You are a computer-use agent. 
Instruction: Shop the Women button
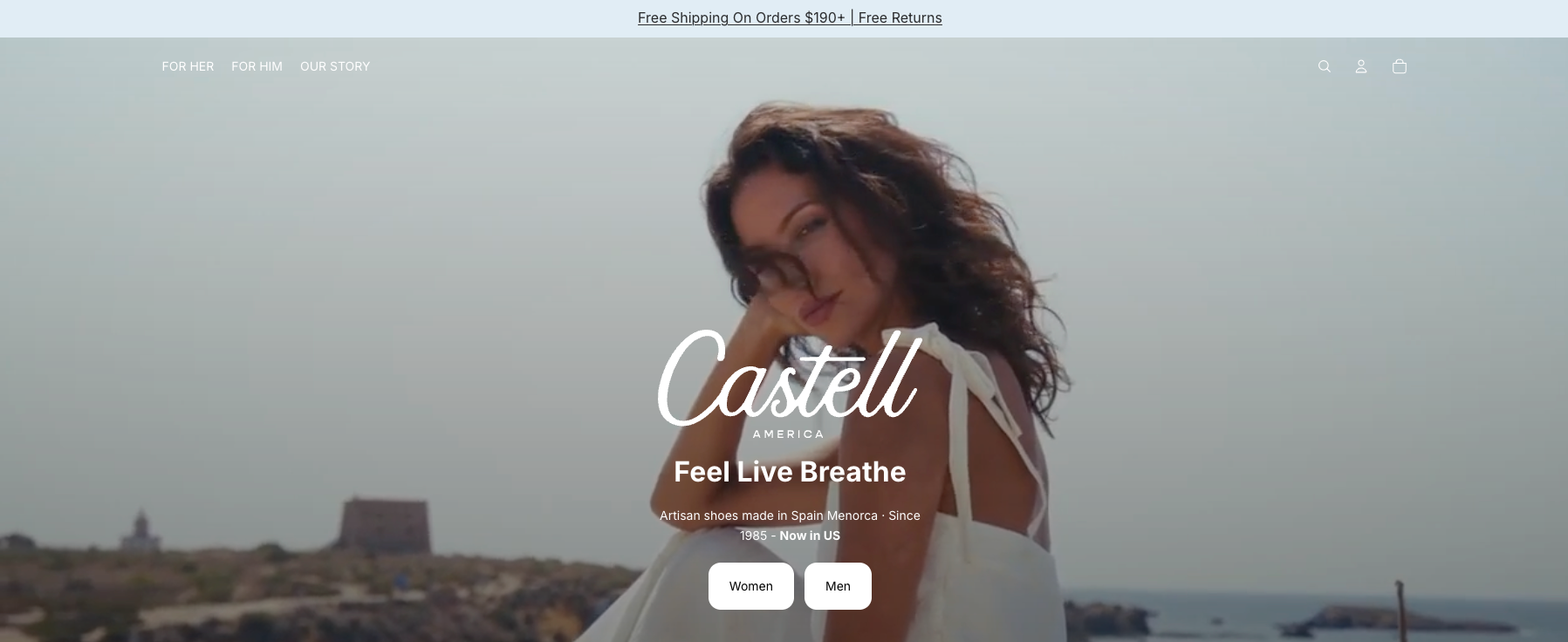[750, 586]
